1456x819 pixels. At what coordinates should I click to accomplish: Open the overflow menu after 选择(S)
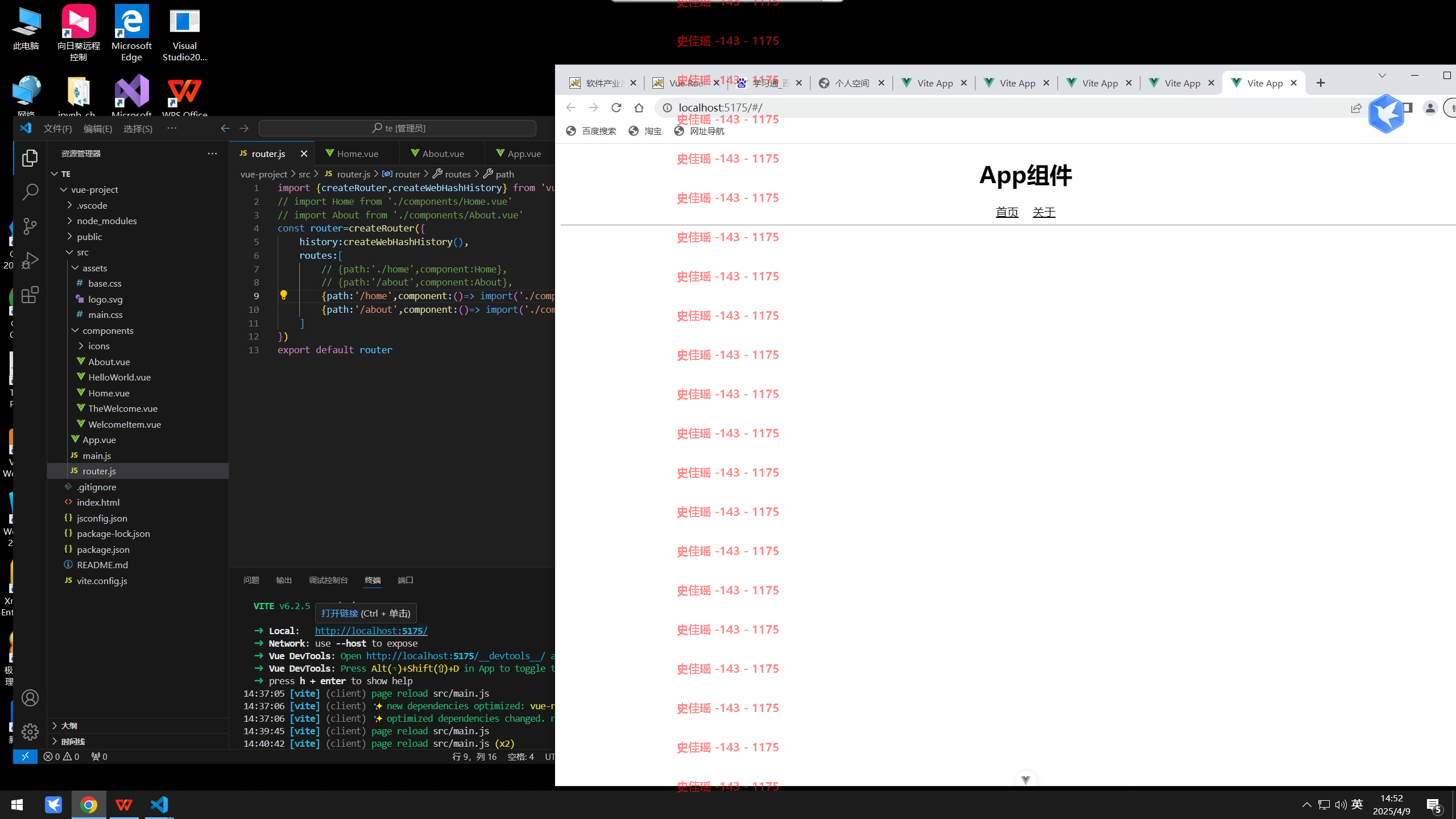coord(172,129)
